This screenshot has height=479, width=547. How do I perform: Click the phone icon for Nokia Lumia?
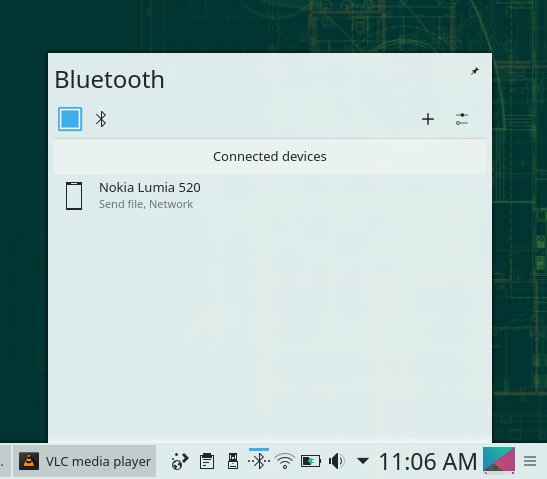74,196
